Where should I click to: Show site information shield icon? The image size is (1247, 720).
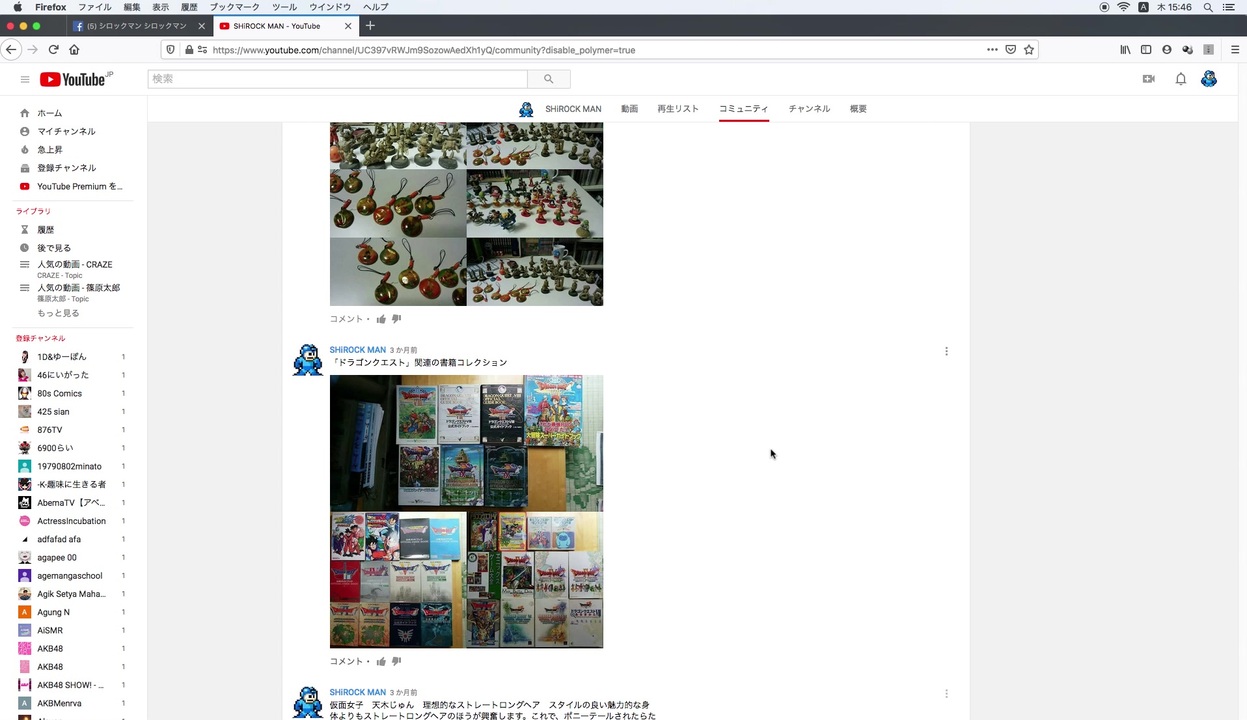170,49
